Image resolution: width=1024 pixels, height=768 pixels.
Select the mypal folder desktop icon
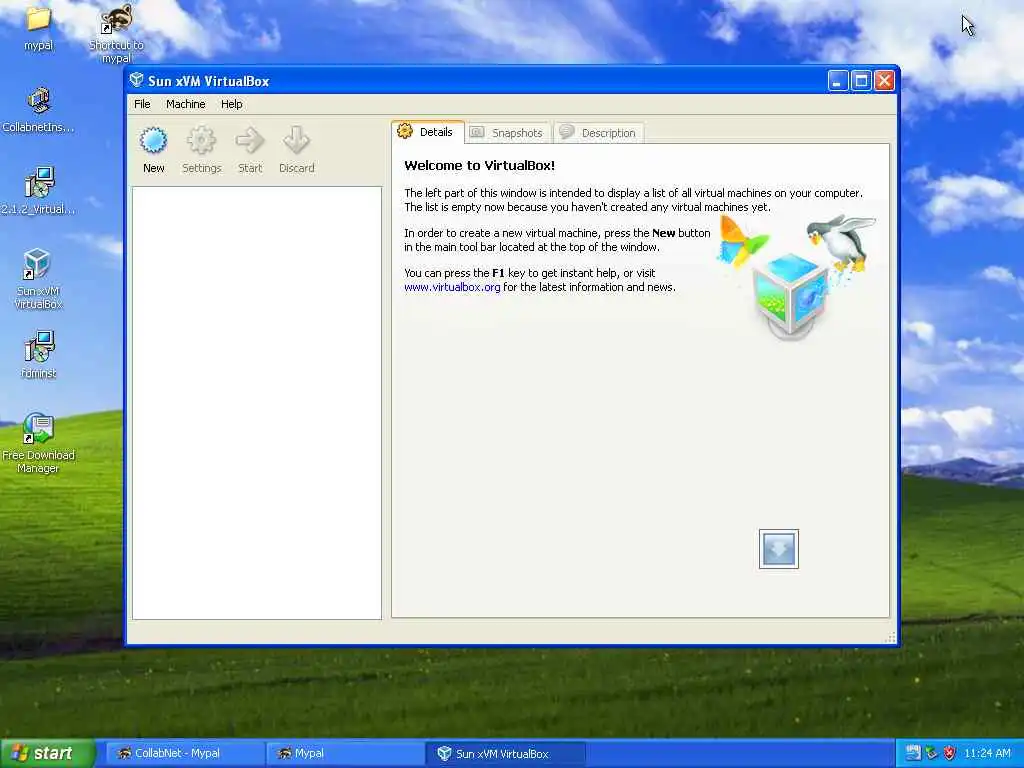pyautogui.click(x=38, y=28)
